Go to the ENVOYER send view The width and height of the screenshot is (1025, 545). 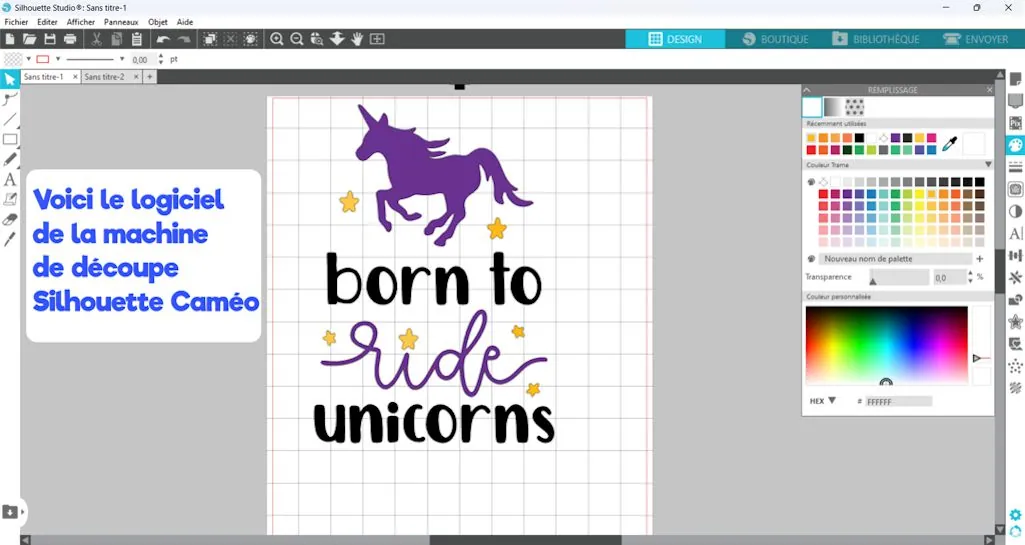click(x=975, y=39)
